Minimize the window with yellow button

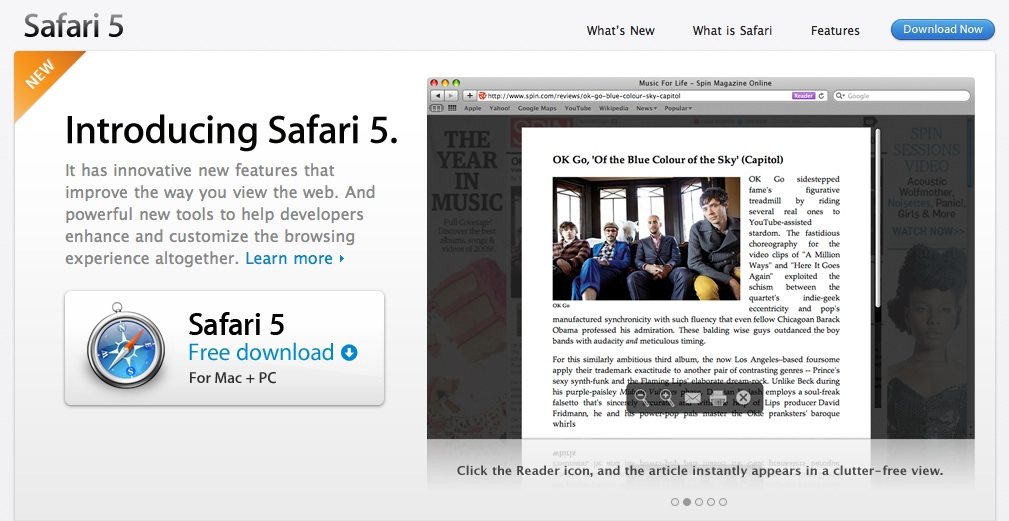pos(445,83)
